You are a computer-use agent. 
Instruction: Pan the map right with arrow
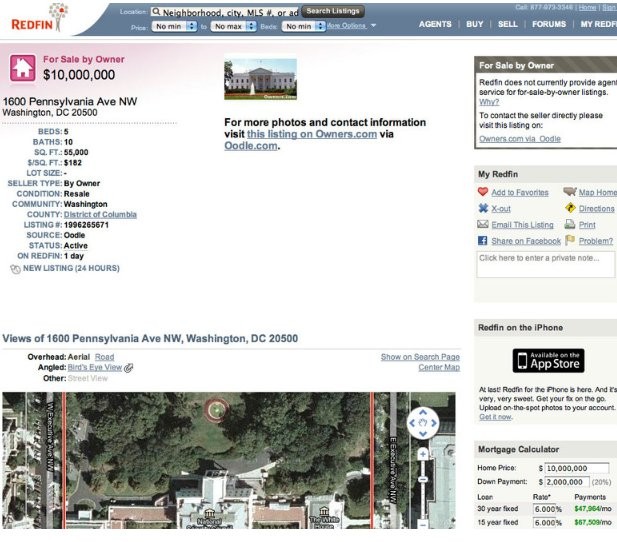pyautogui.click(x=434, y=423)
